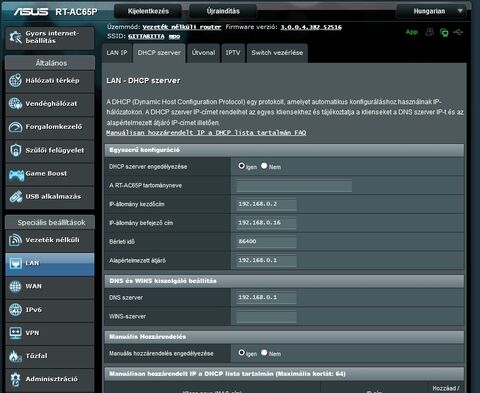Viewport: 480px width, 393px height.
Task: Select Nem for Manuális hozzárendelés engedélyezése
Action: tap(264, 352)
